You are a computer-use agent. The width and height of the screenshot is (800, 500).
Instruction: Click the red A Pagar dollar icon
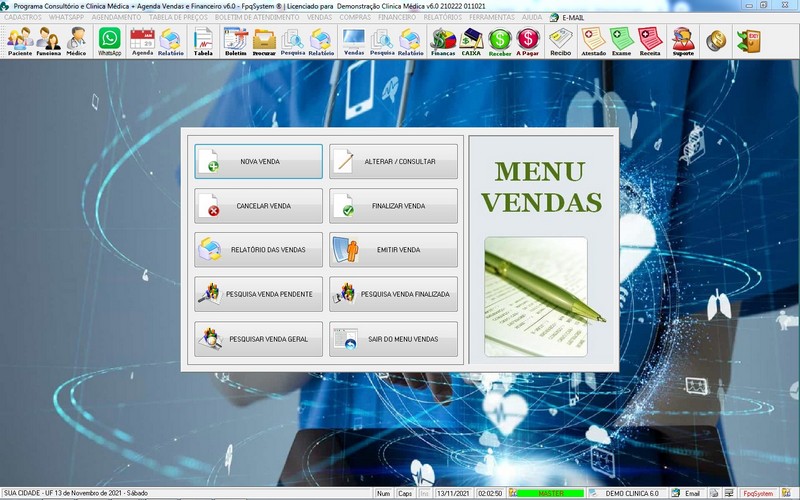pos(528,41)
